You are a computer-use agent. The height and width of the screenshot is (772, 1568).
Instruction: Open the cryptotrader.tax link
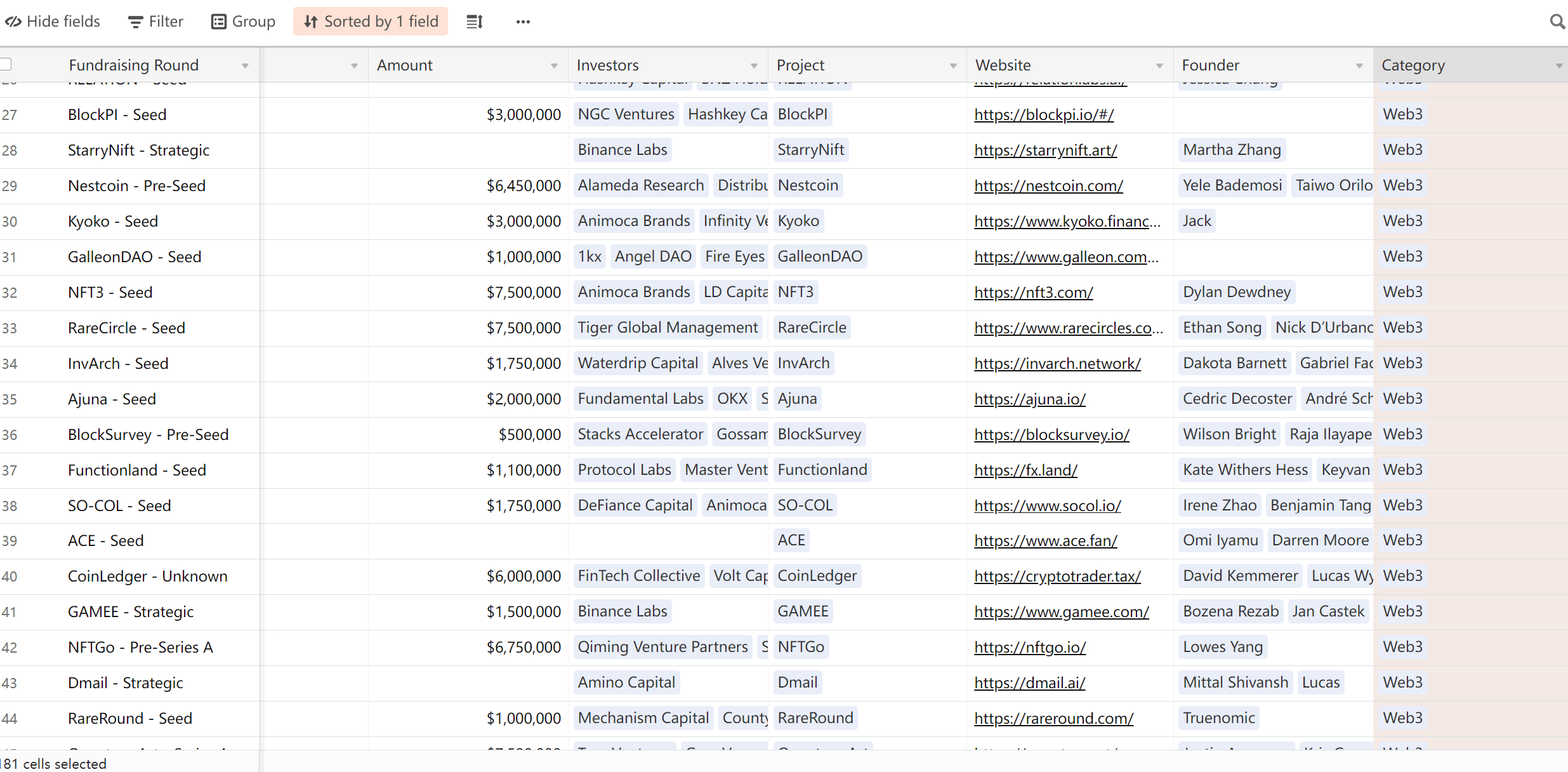pos(1057,576)
